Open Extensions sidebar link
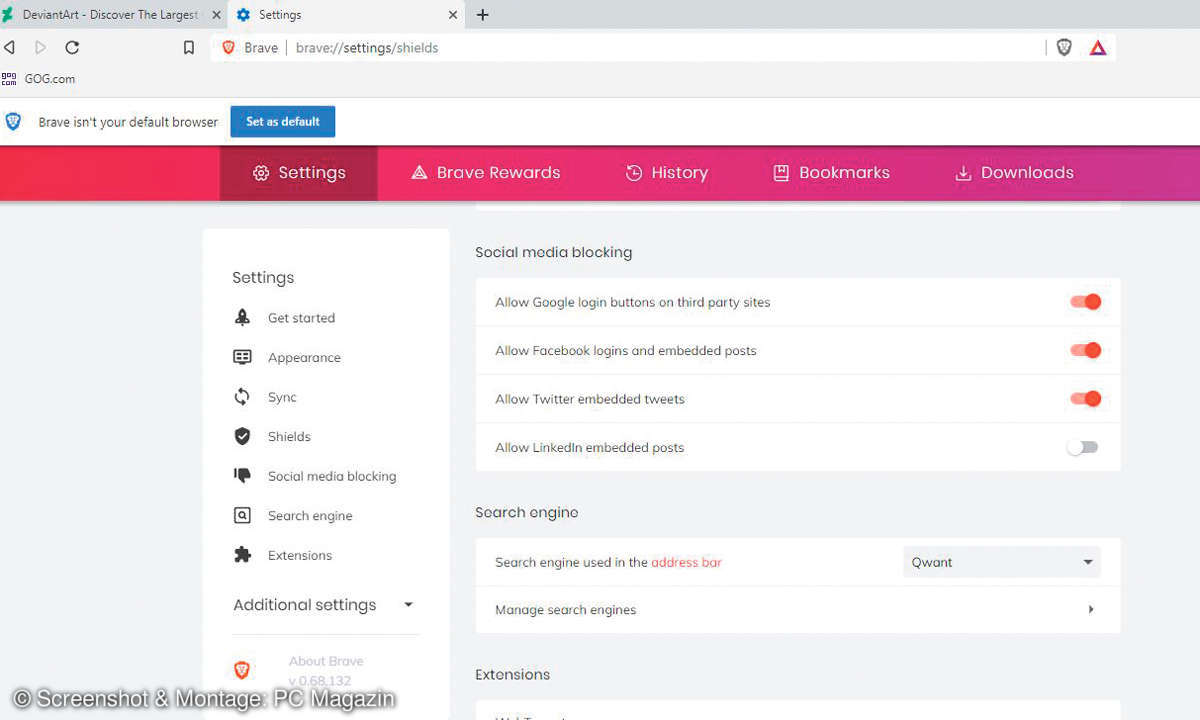1200x720 pixels. [300, 555]
